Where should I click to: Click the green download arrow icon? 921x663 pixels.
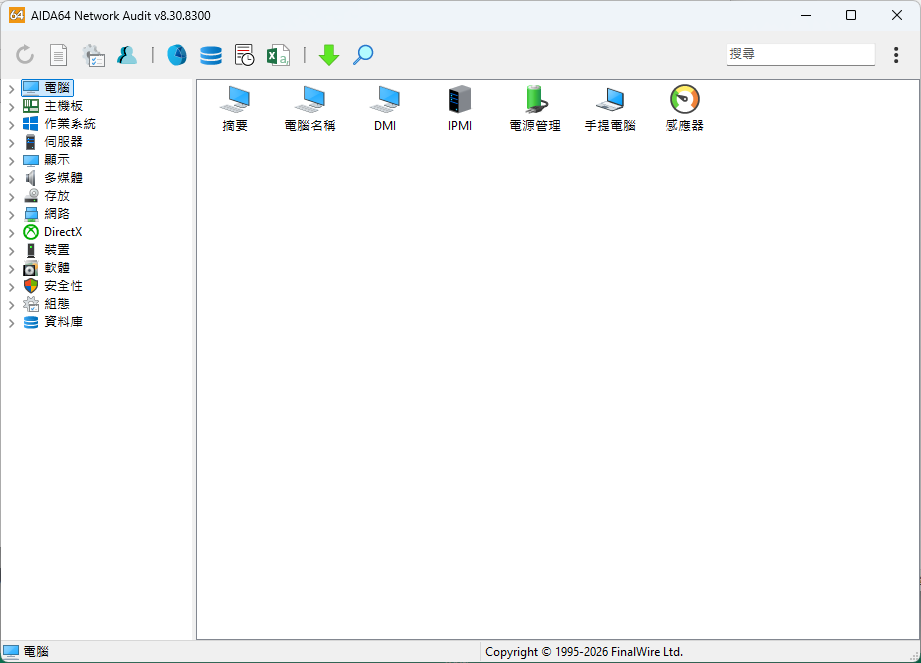click(329, 55)
